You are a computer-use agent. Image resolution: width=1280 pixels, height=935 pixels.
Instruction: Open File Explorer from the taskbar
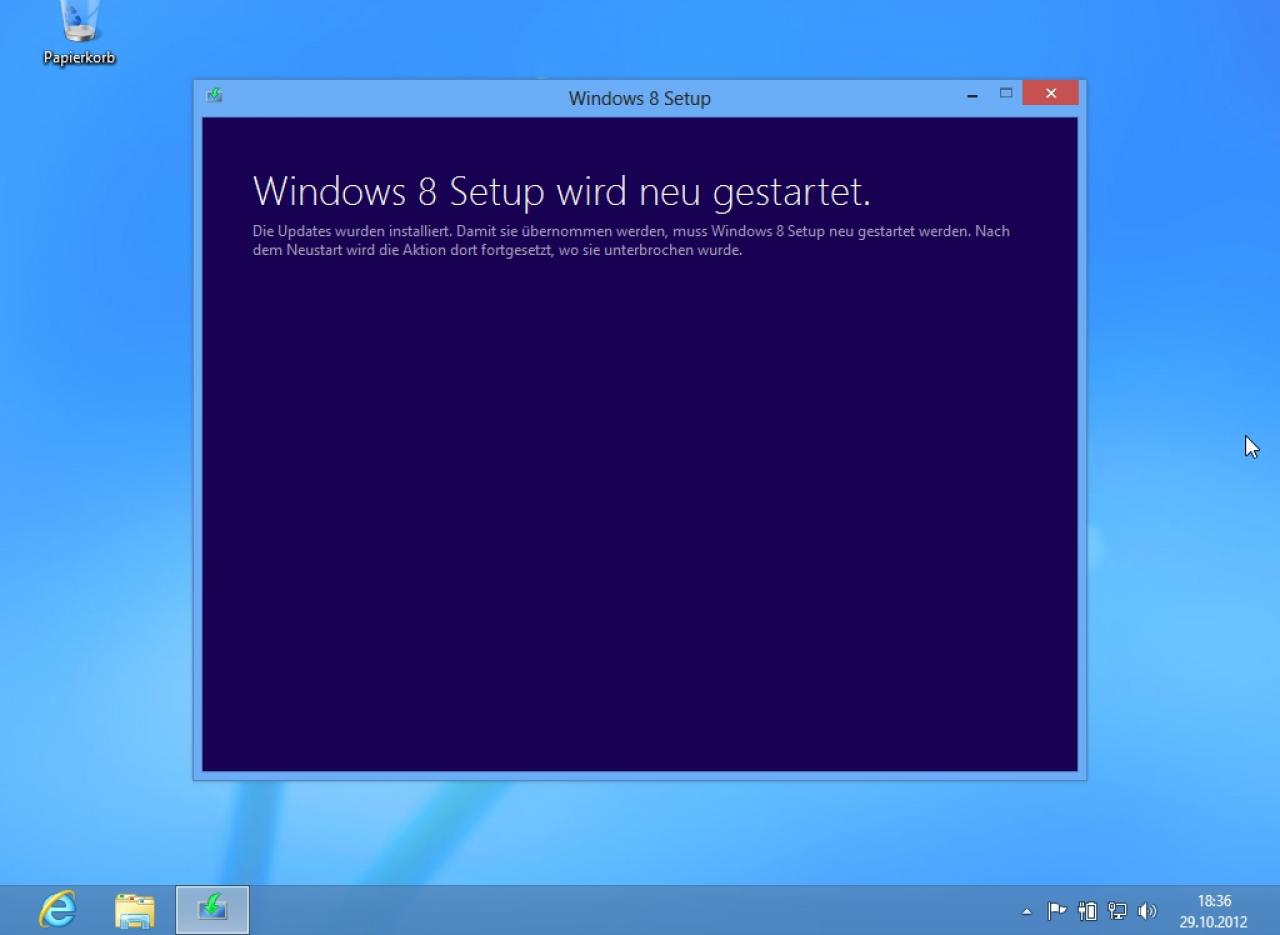135,910
